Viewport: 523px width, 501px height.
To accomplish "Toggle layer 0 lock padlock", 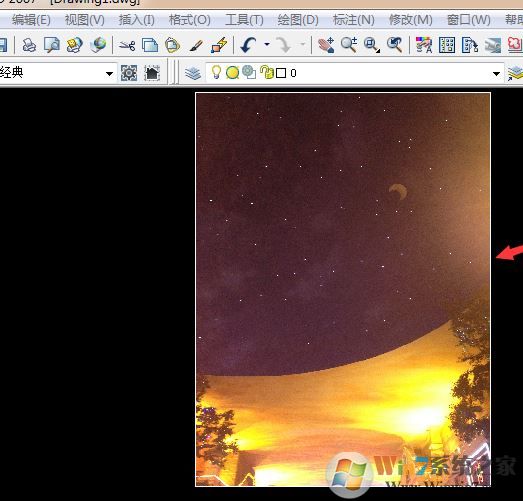I will click(x=267, y=72).
